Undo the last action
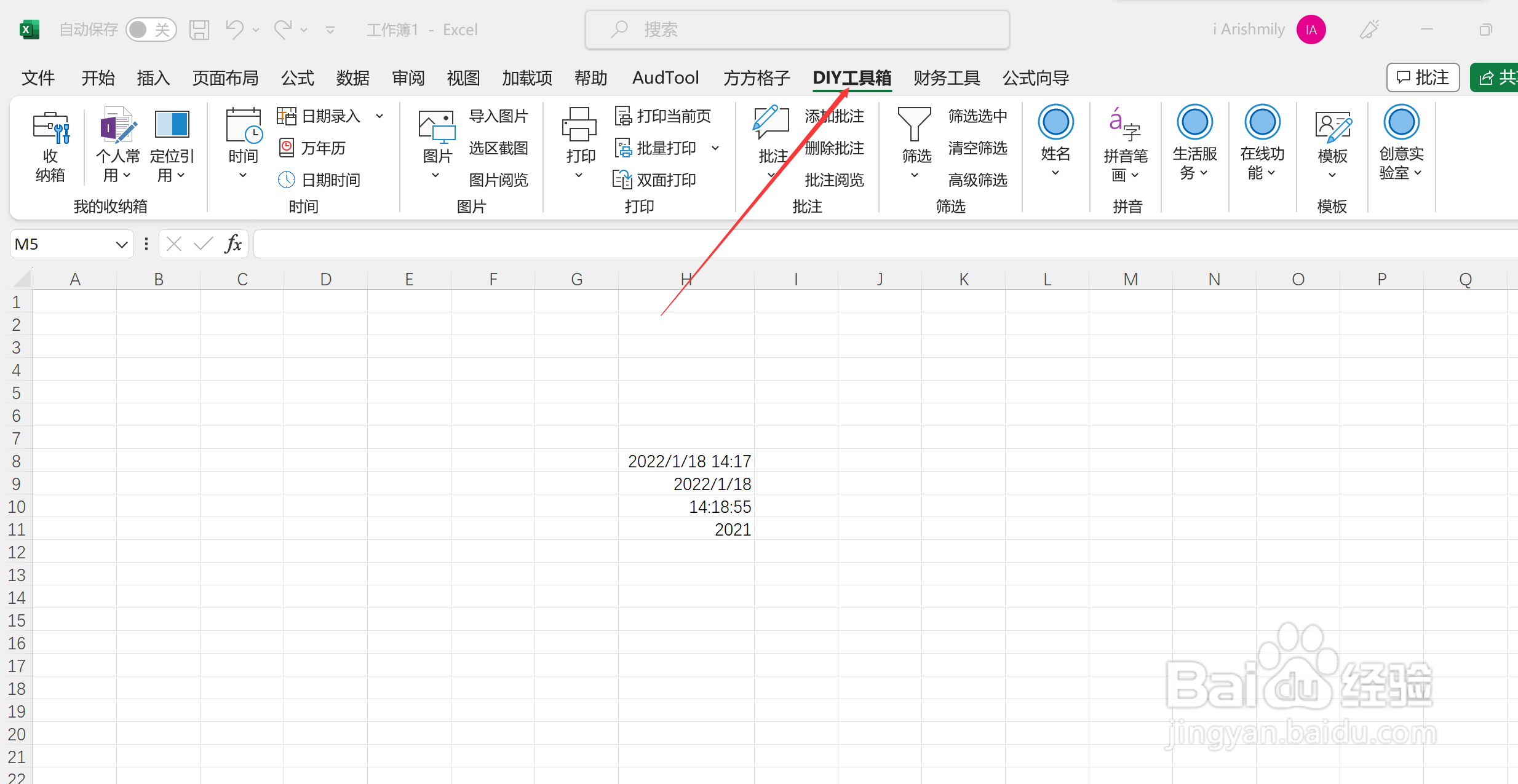This screenshot has height=784, width=1518. click(x=234, y=29)
